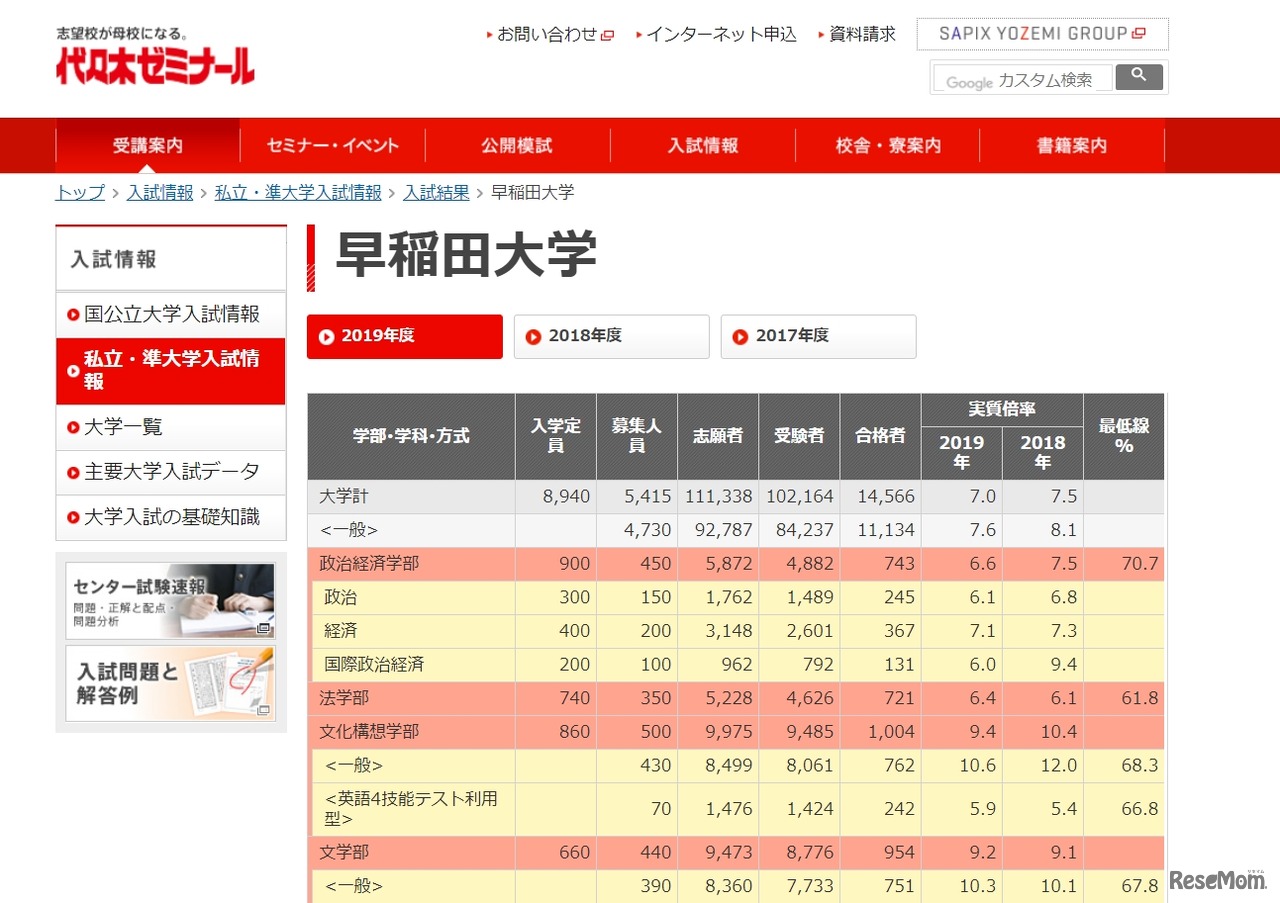View the 2017年度 admission data
This screenshot has width=1280, height=903.
818,336
